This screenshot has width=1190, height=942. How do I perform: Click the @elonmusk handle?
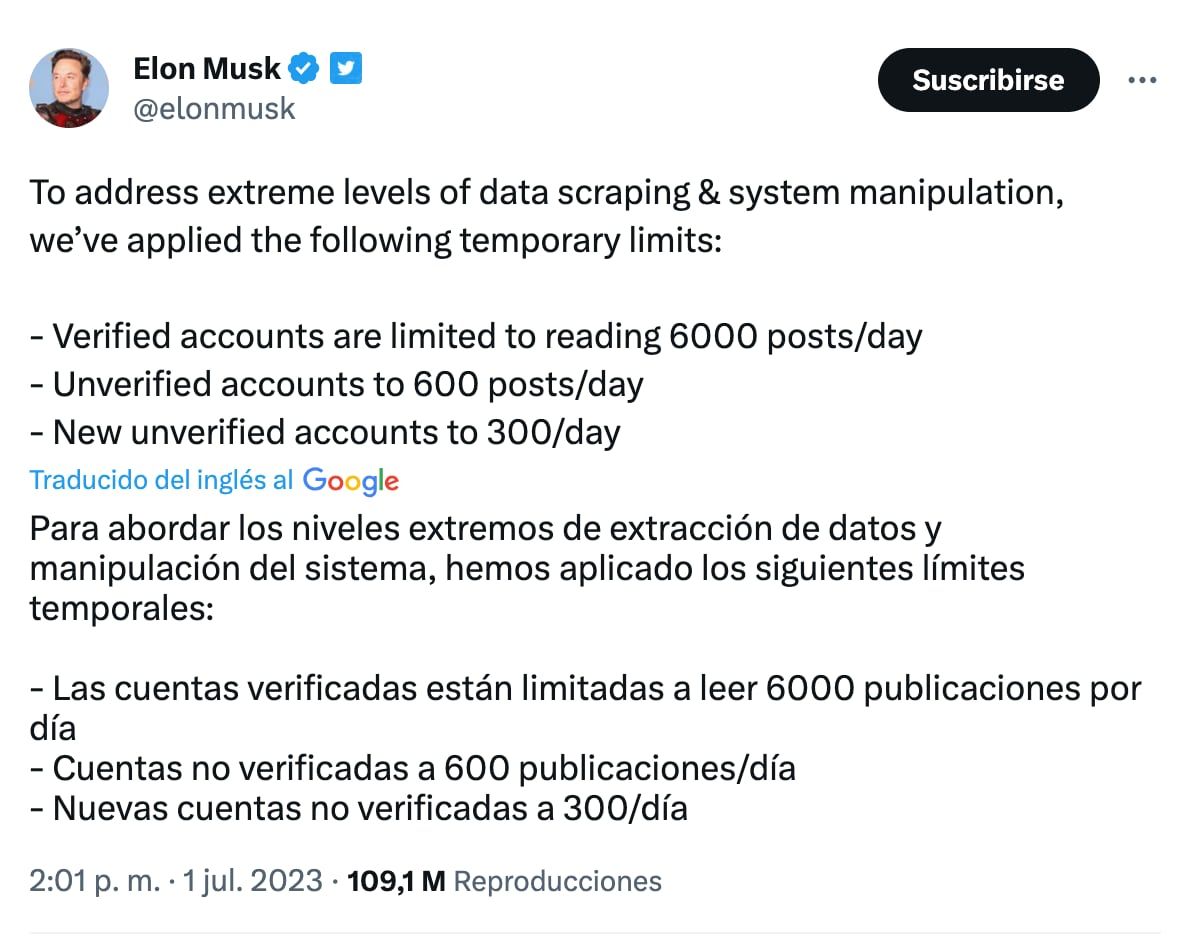[214, 108]
